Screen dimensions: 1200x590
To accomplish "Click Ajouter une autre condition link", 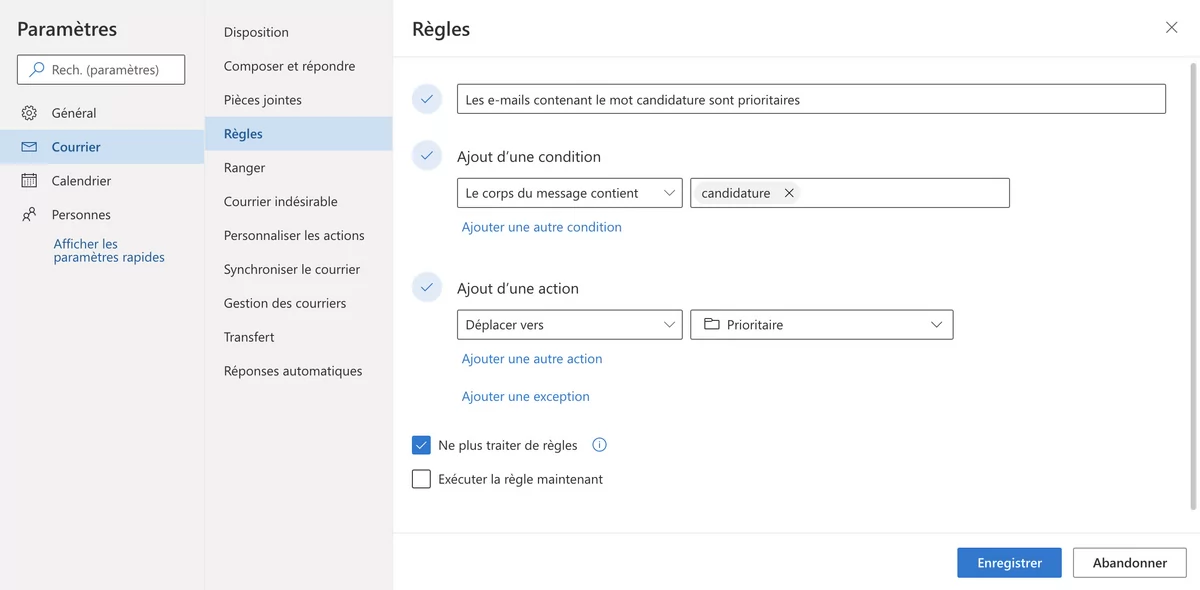I will point(542,227).
